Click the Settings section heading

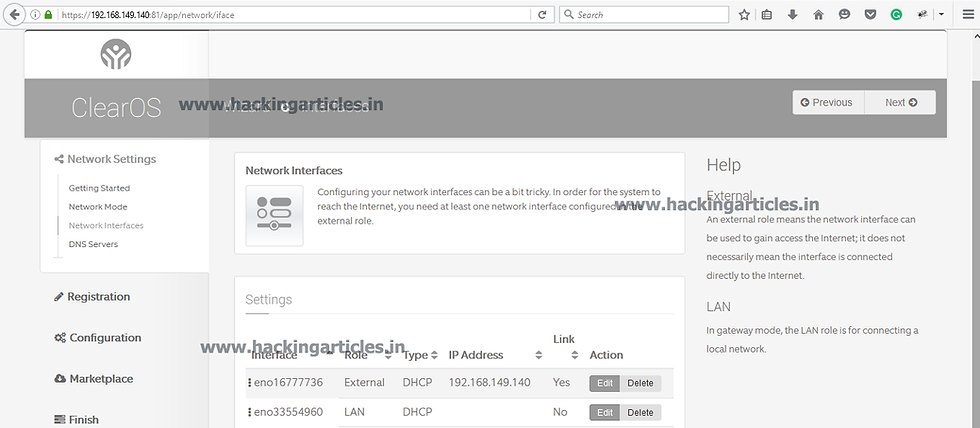269,299
